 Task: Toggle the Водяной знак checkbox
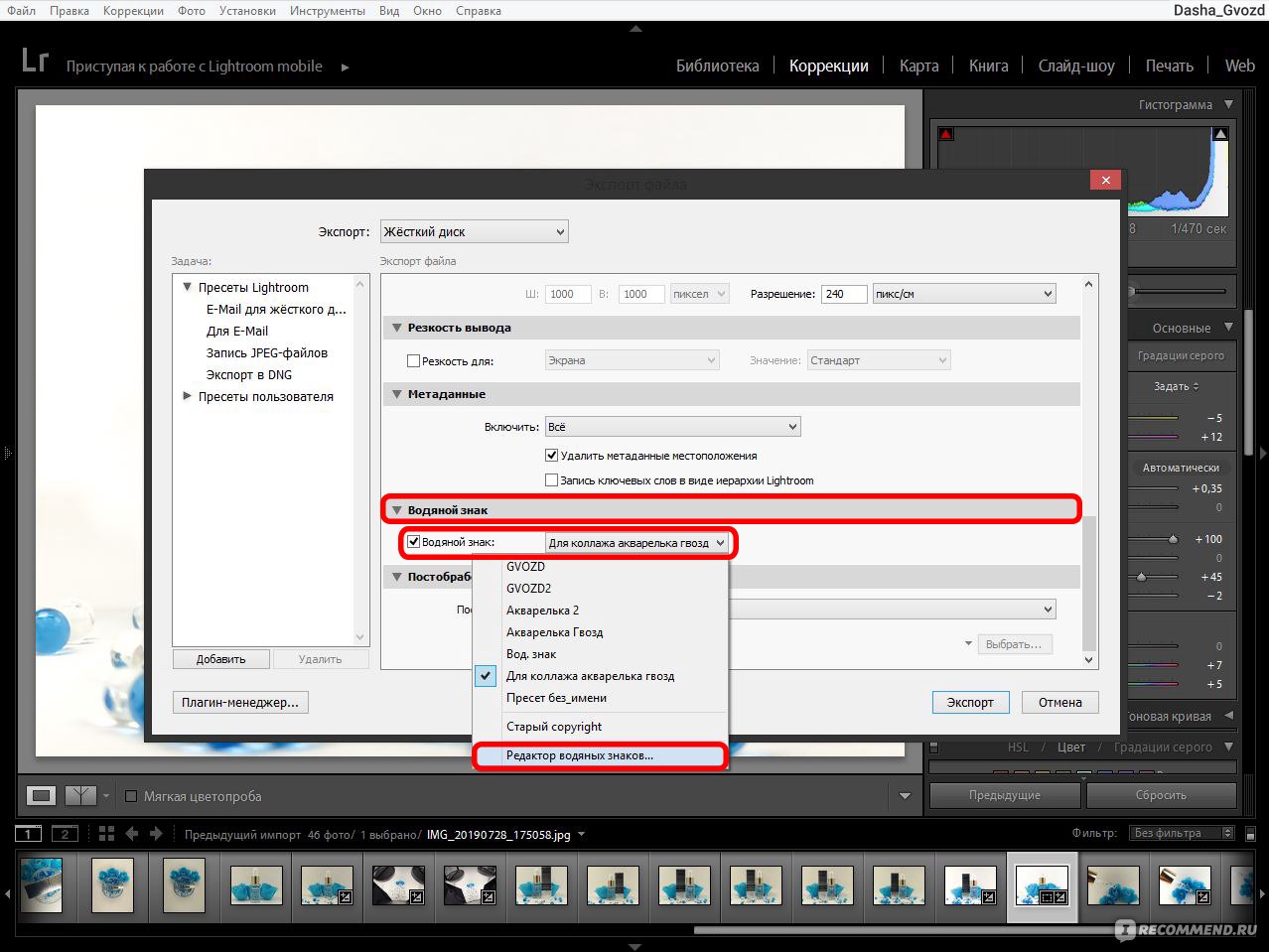414,542
